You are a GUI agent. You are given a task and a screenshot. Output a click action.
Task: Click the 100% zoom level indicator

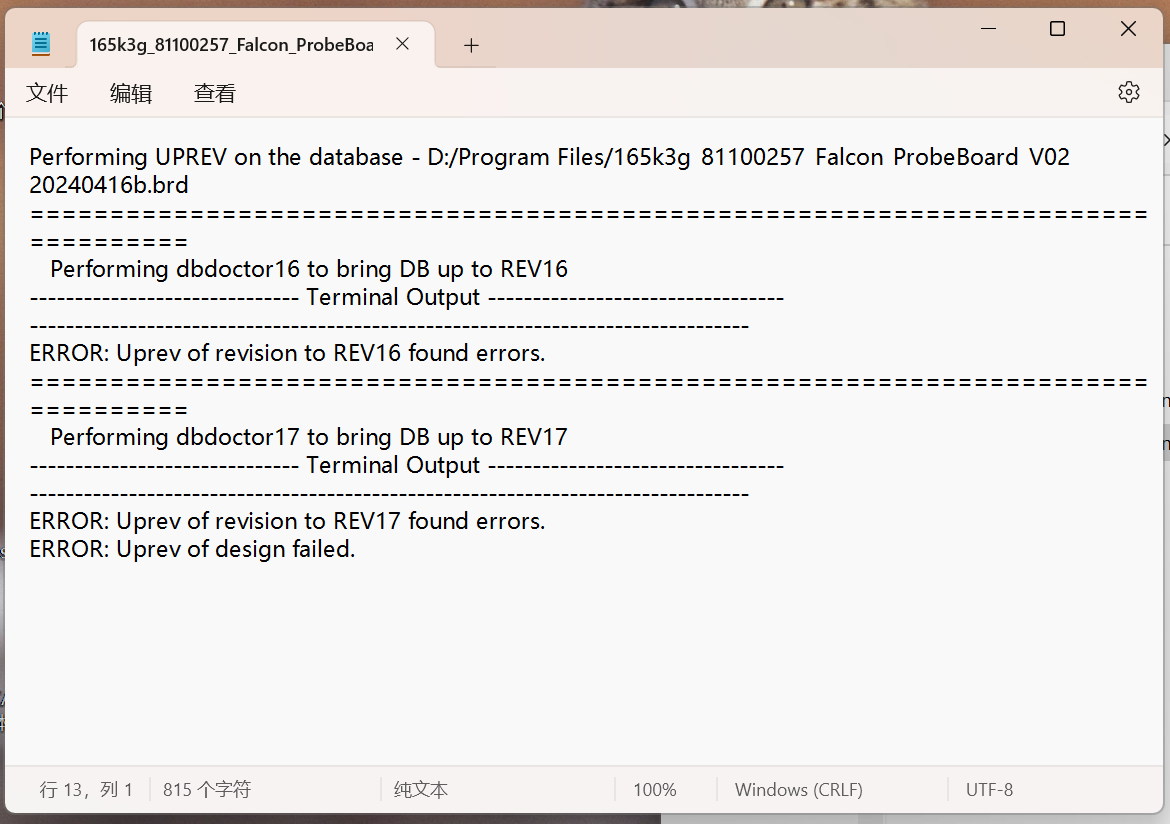[654, 789]
